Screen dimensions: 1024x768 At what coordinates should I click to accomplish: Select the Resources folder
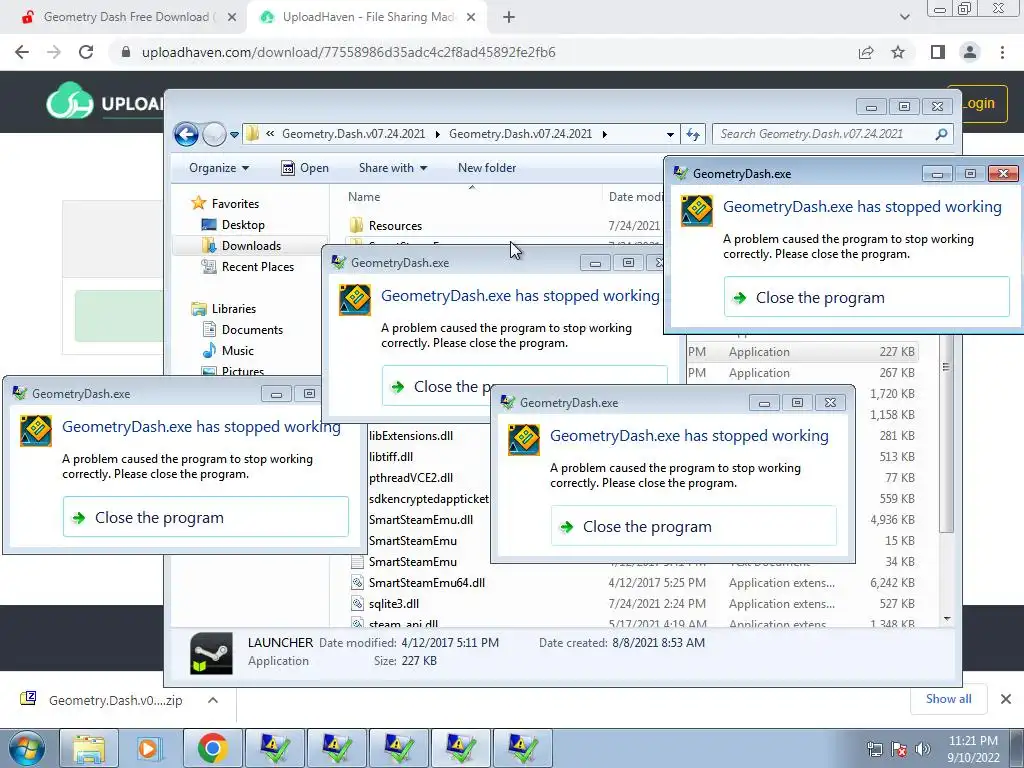click(395, 226)
